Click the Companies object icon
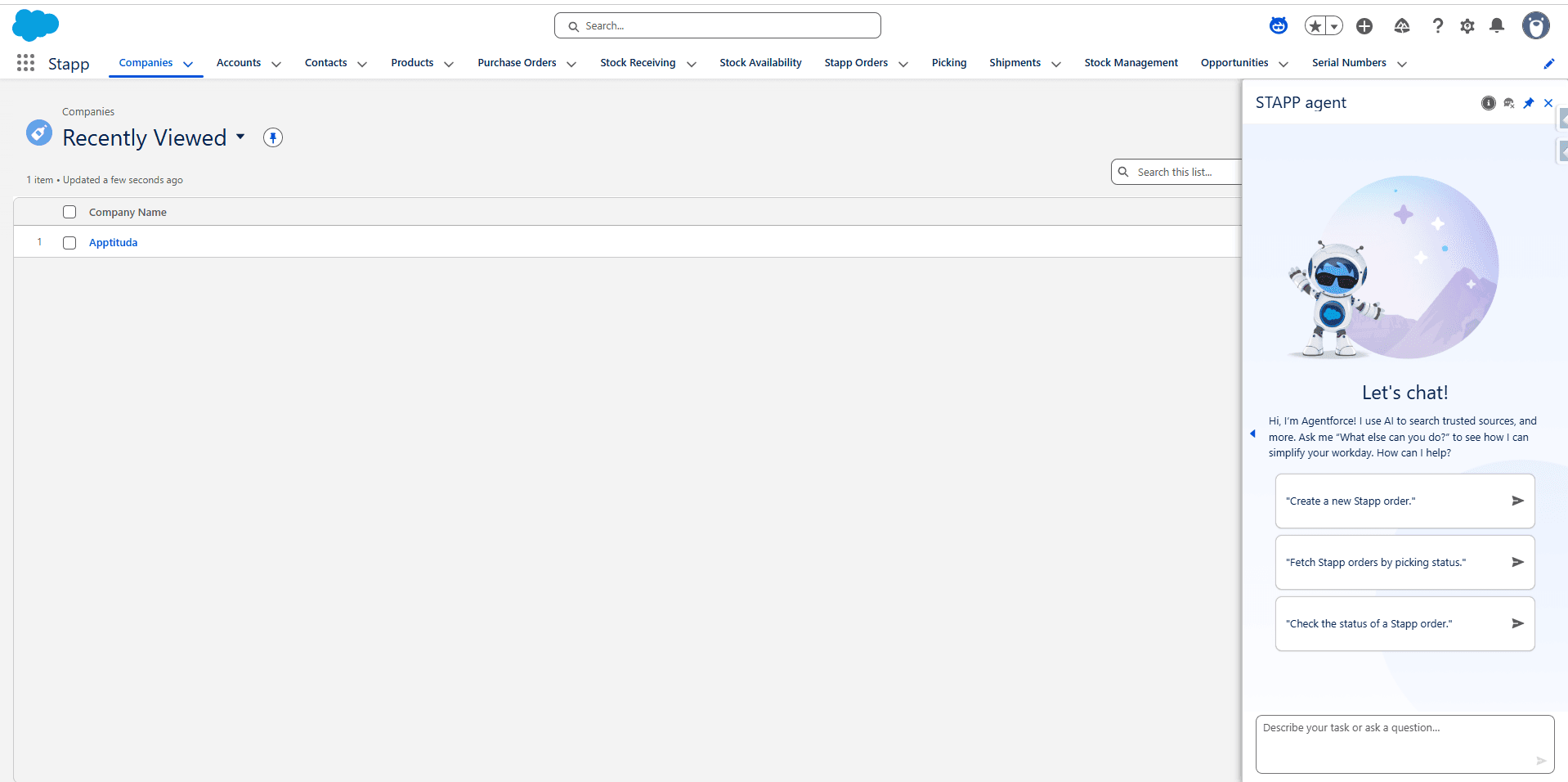The image size is (1568, 782). tap(39, 133)
